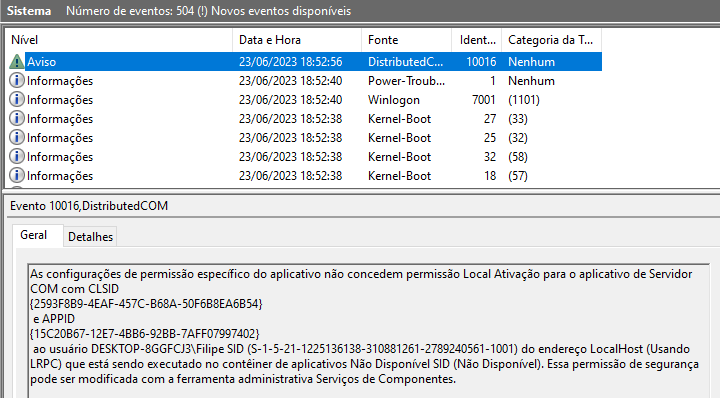The height and width of the screenshot is (398, 720).
Task: Select Kernel-Boot row with category (58)
Action: (303, 157)
